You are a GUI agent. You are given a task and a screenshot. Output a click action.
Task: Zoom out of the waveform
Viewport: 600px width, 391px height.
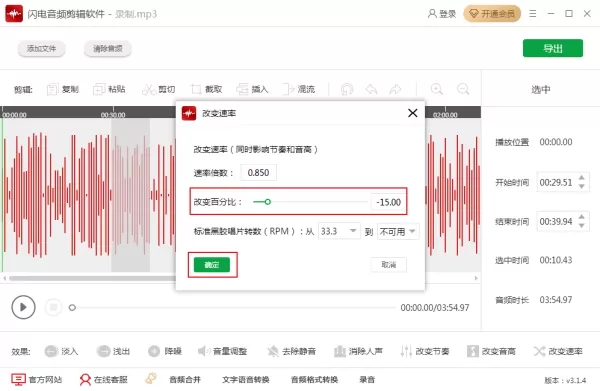pos(463,89)
